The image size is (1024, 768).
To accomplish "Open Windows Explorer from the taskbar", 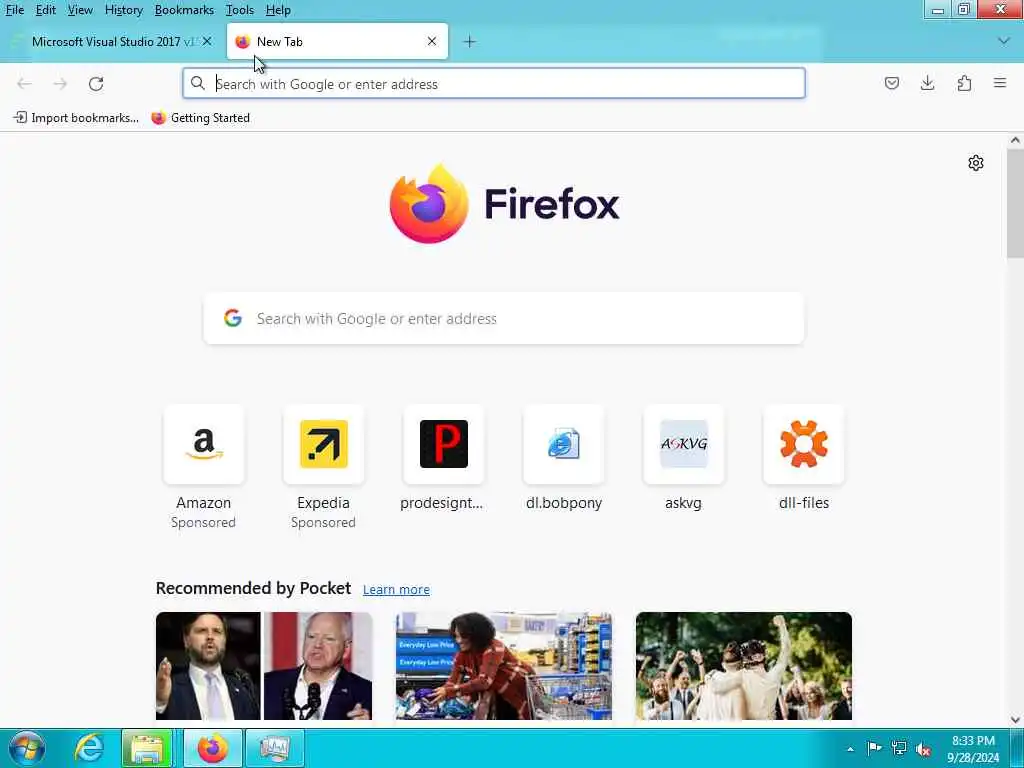I will click(x=147, y=748).
